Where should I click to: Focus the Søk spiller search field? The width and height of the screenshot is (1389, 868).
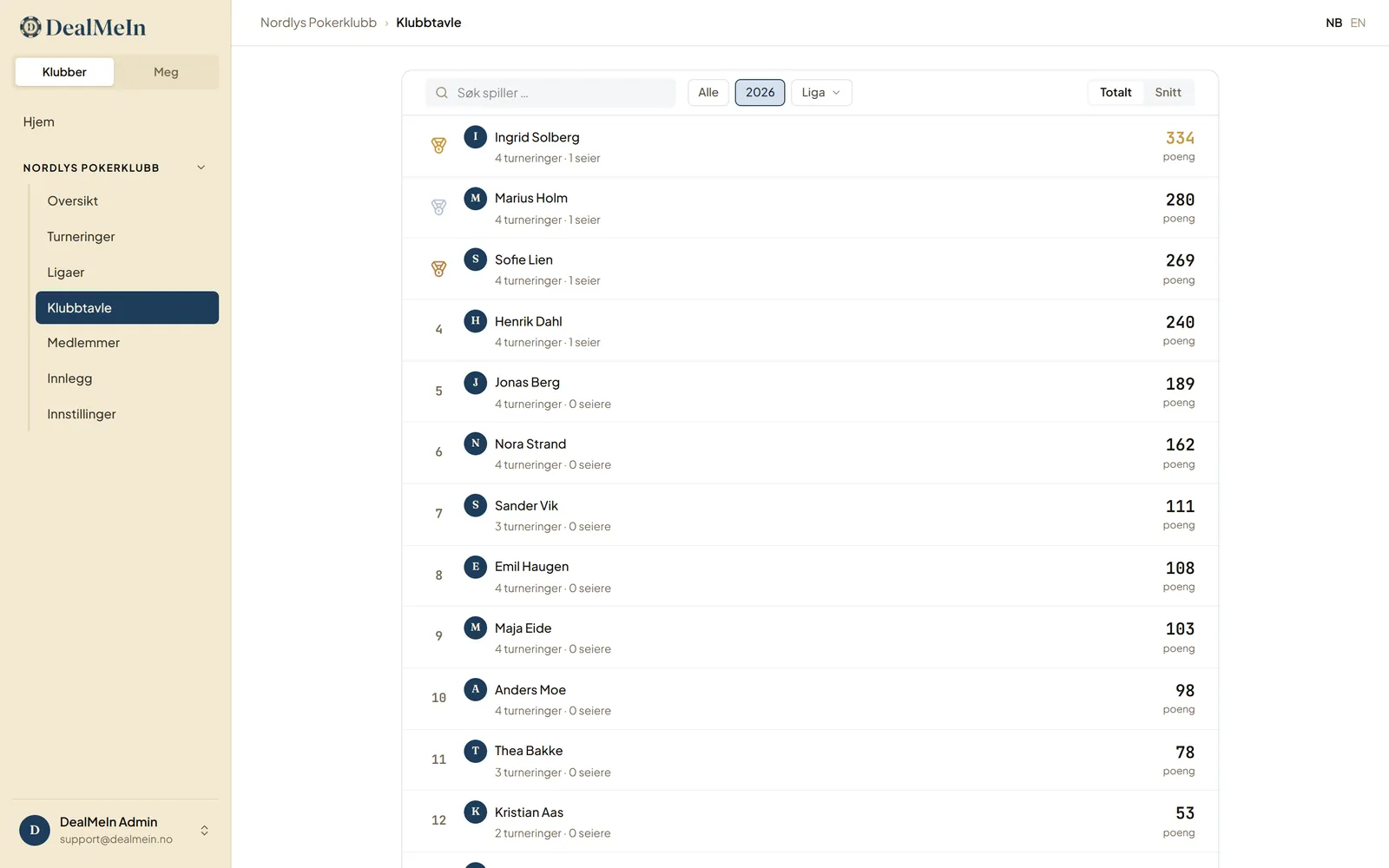point(550,93)
